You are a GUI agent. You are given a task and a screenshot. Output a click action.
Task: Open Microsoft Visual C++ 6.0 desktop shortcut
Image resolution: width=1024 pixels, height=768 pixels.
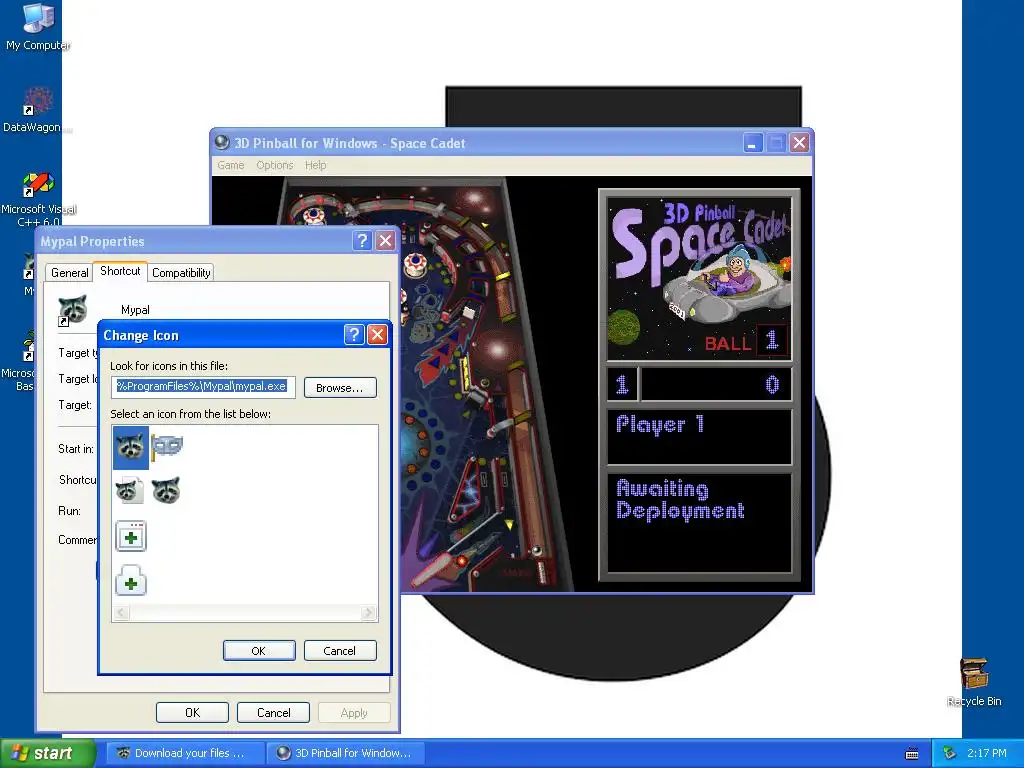pyautogui.click(x=39, y=199)
